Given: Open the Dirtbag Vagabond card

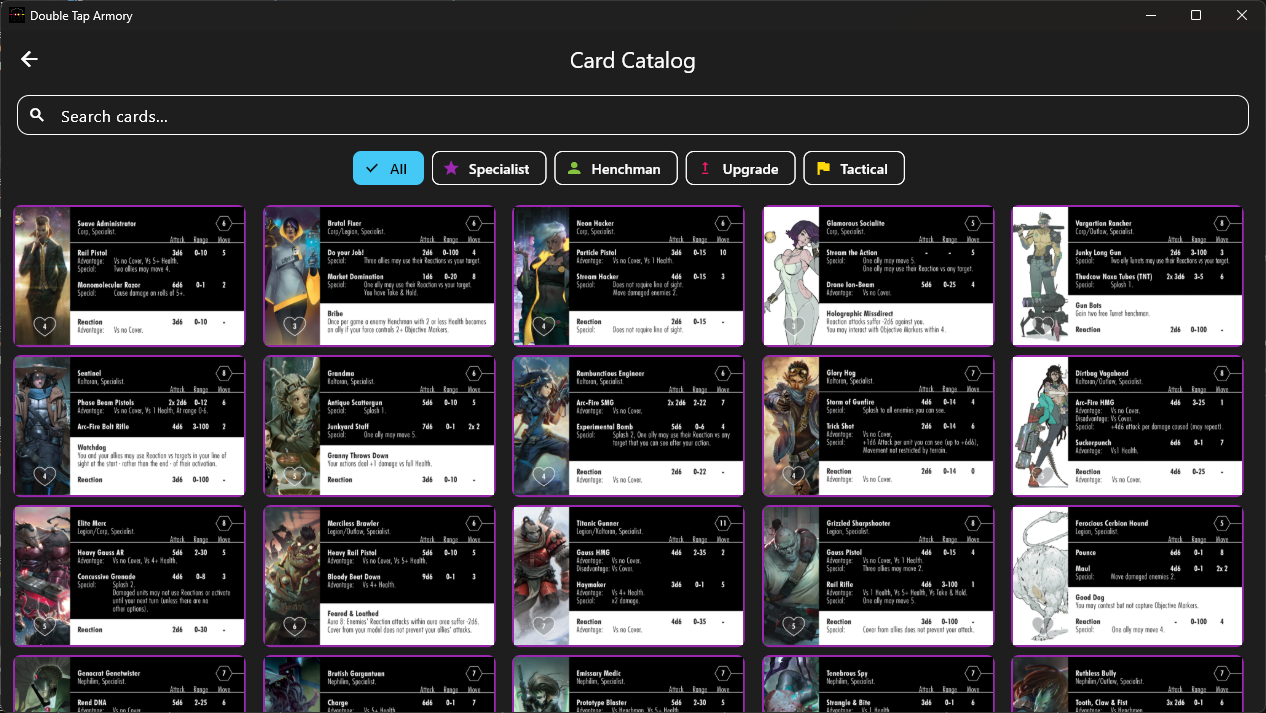Looking at the screenshot, I should point(1127,426).
